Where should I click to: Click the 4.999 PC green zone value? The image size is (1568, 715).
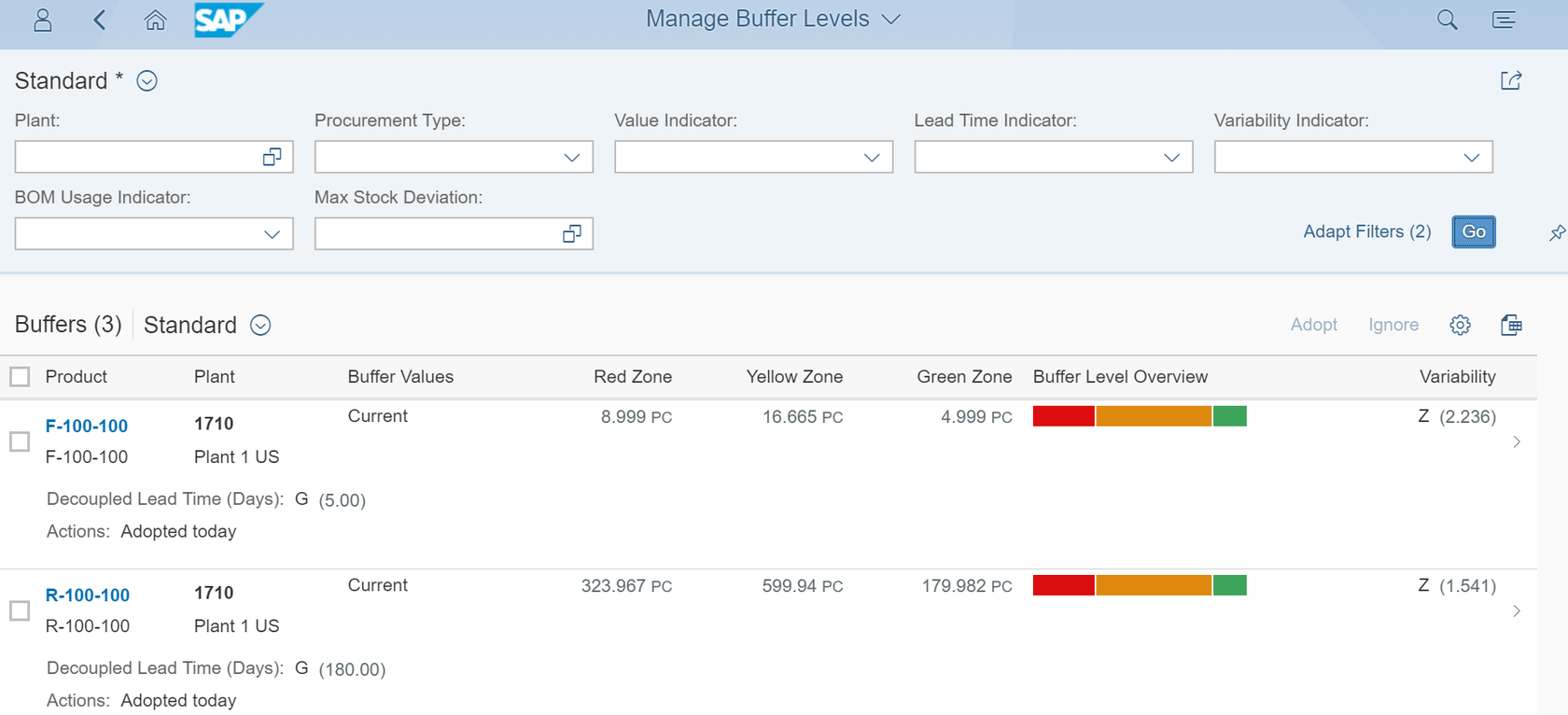[x=976, y=416]
